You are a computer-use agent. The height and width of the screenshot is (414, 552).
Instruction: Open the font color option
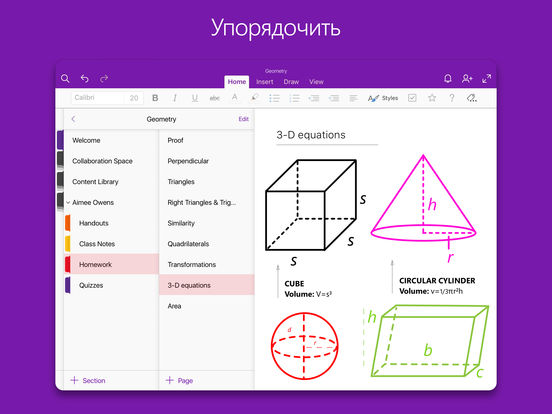click(234, 98)
